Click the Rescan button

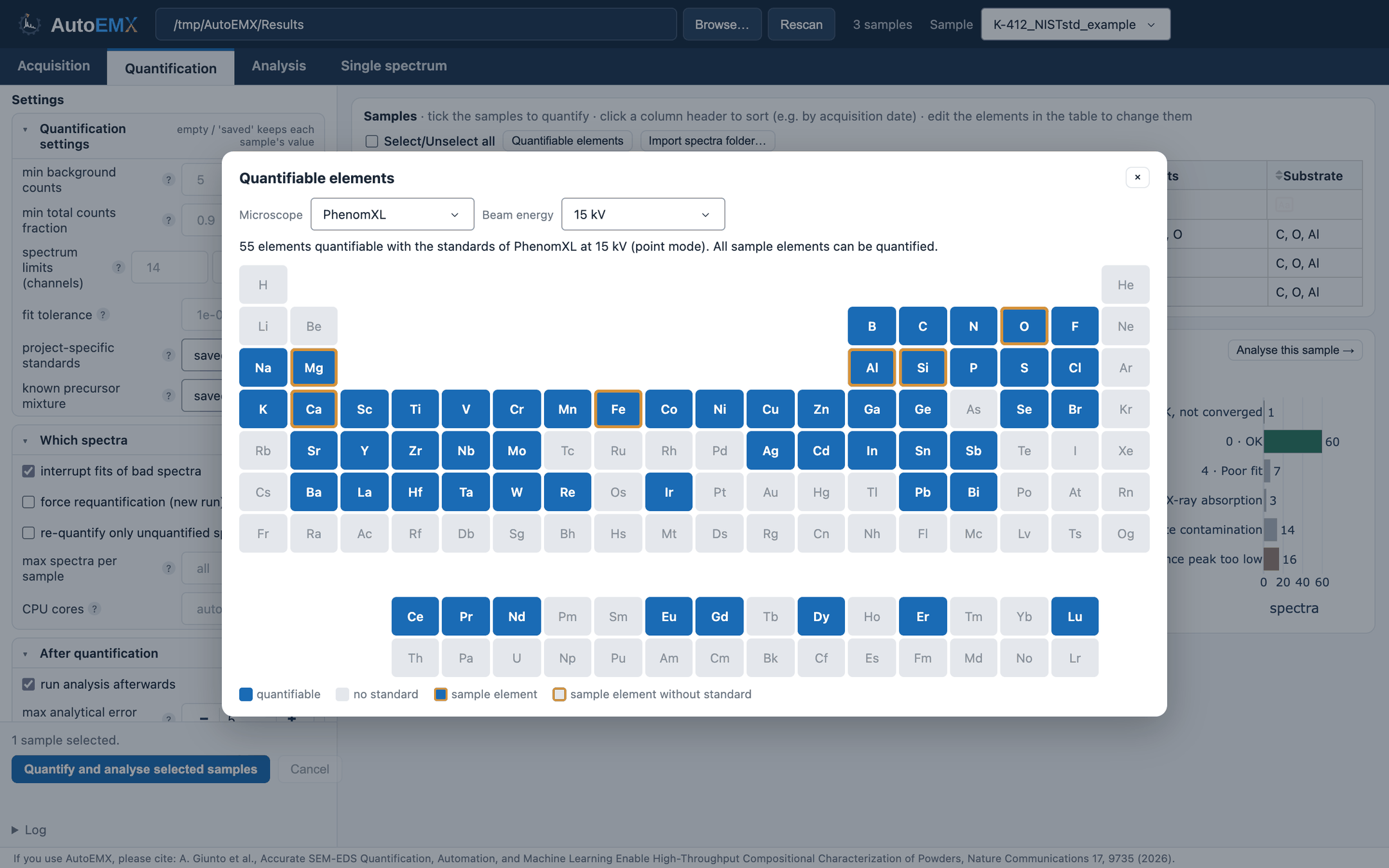point(801,24)
